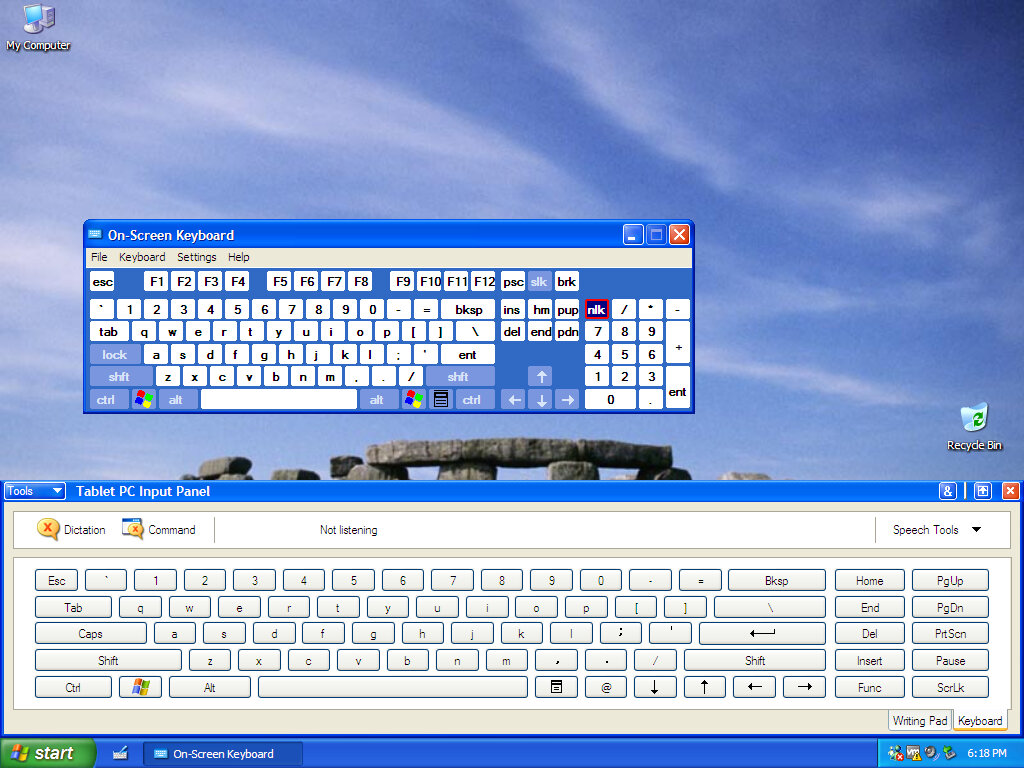Open the My Computer desktop icon
The height and width of the screenshot is (768, 1024).
pyautogui.click(x=38, y=26)
